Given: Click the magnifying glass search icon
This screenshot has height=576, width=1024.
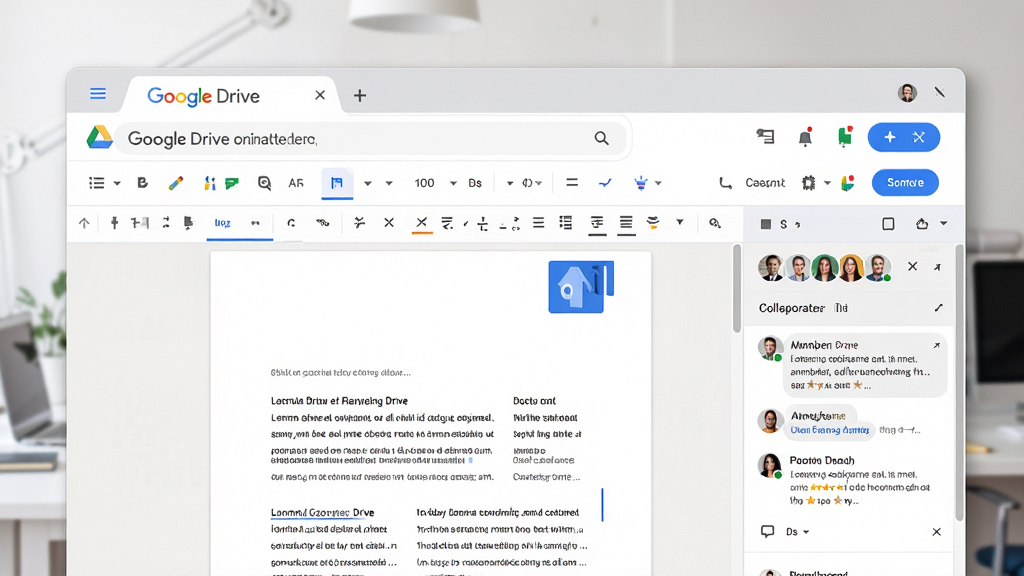Looking at the screenshot, I should pyautogui.click(x=601, y=138).
